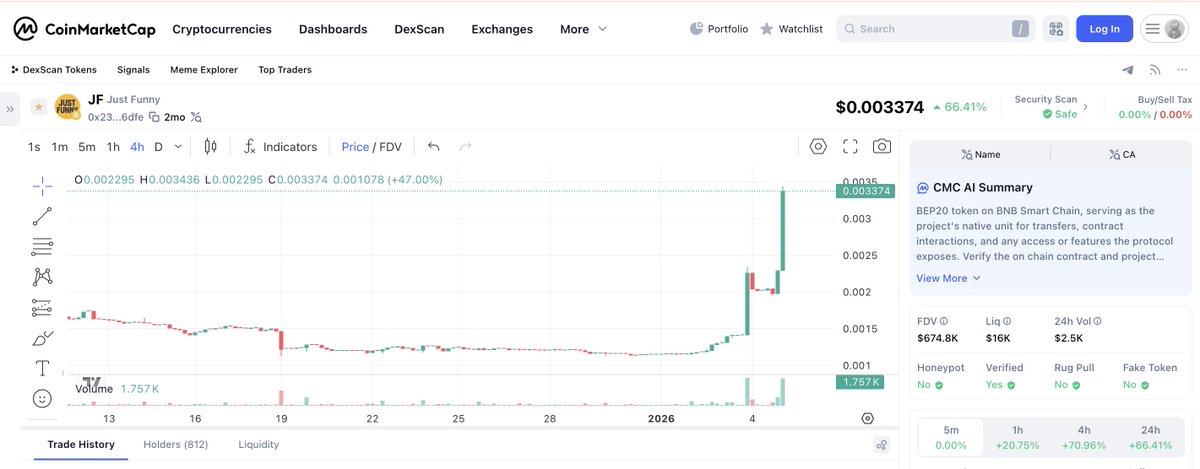Search token Name on X

[980, 154]
